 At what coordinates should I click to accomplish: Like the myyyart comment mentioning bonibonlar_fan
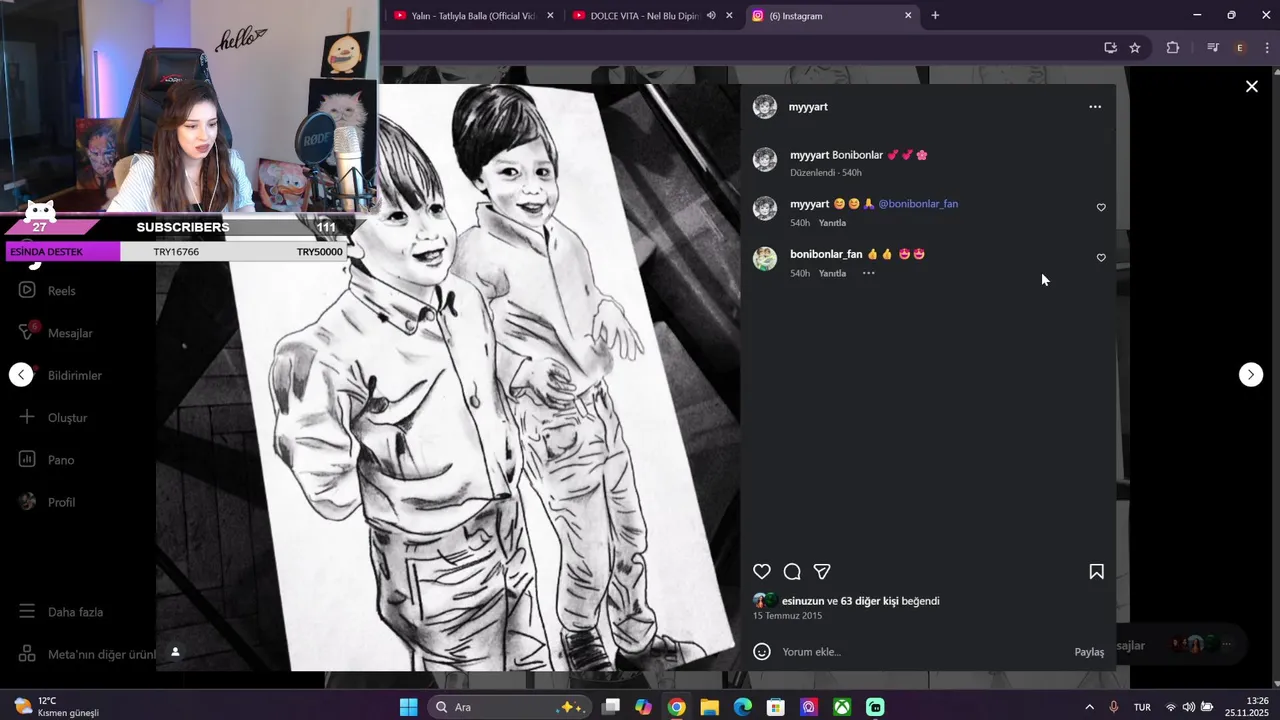(x=1101, y=208)
